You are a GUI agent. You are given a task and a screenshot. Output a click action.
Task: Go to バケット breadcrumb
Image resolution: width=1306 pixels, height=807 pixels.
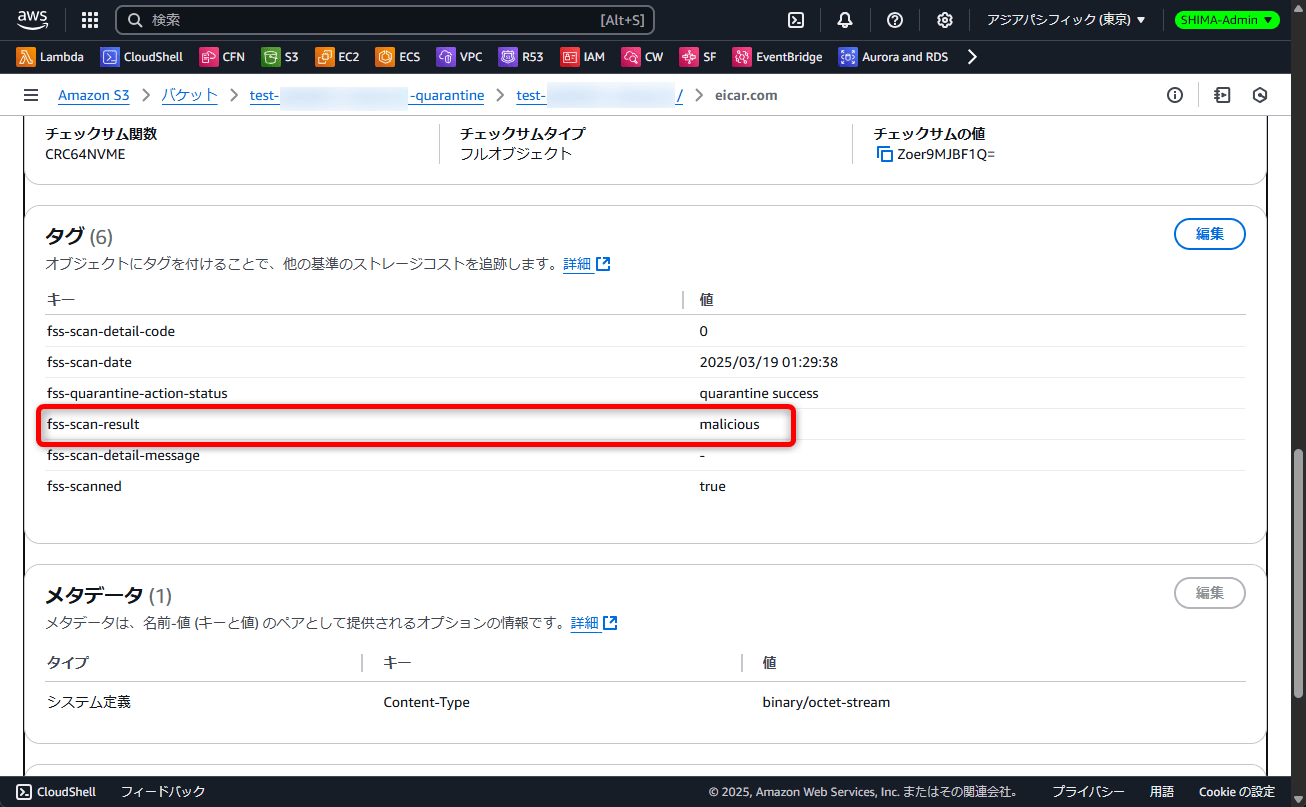[190, 95]
